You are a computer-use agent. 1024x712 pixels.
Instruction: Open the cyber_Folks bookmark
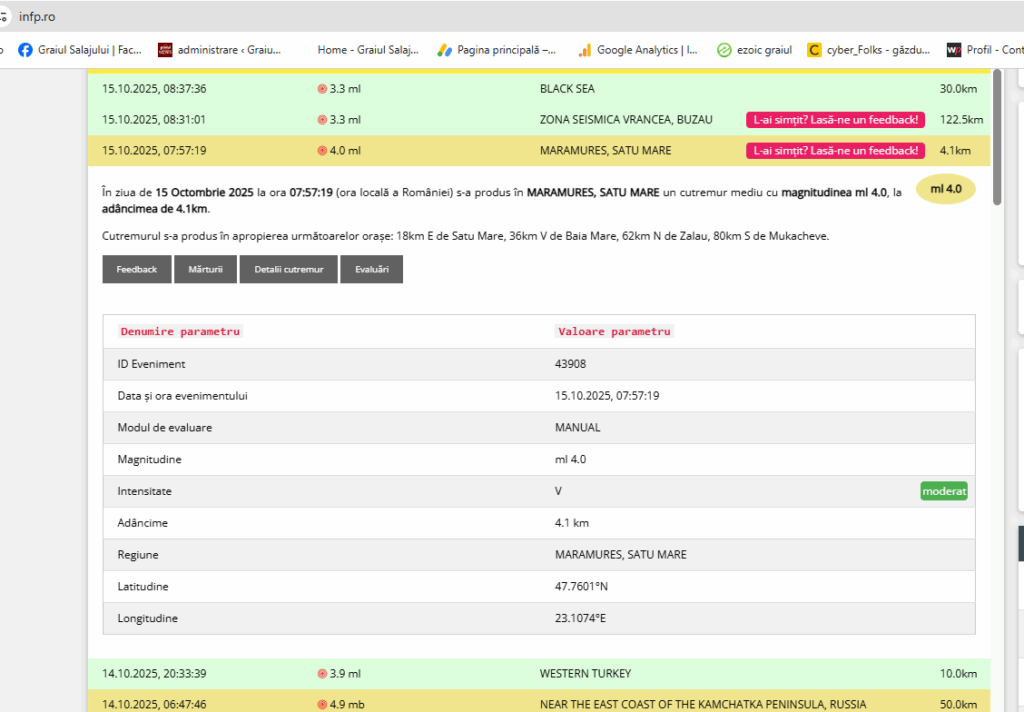868,49
